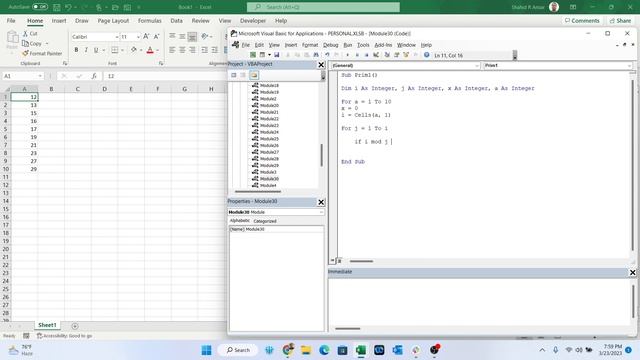Toggle Bold formatting in Excel
This screenshot has width=640, height=360.
click(x=76, y=50)
